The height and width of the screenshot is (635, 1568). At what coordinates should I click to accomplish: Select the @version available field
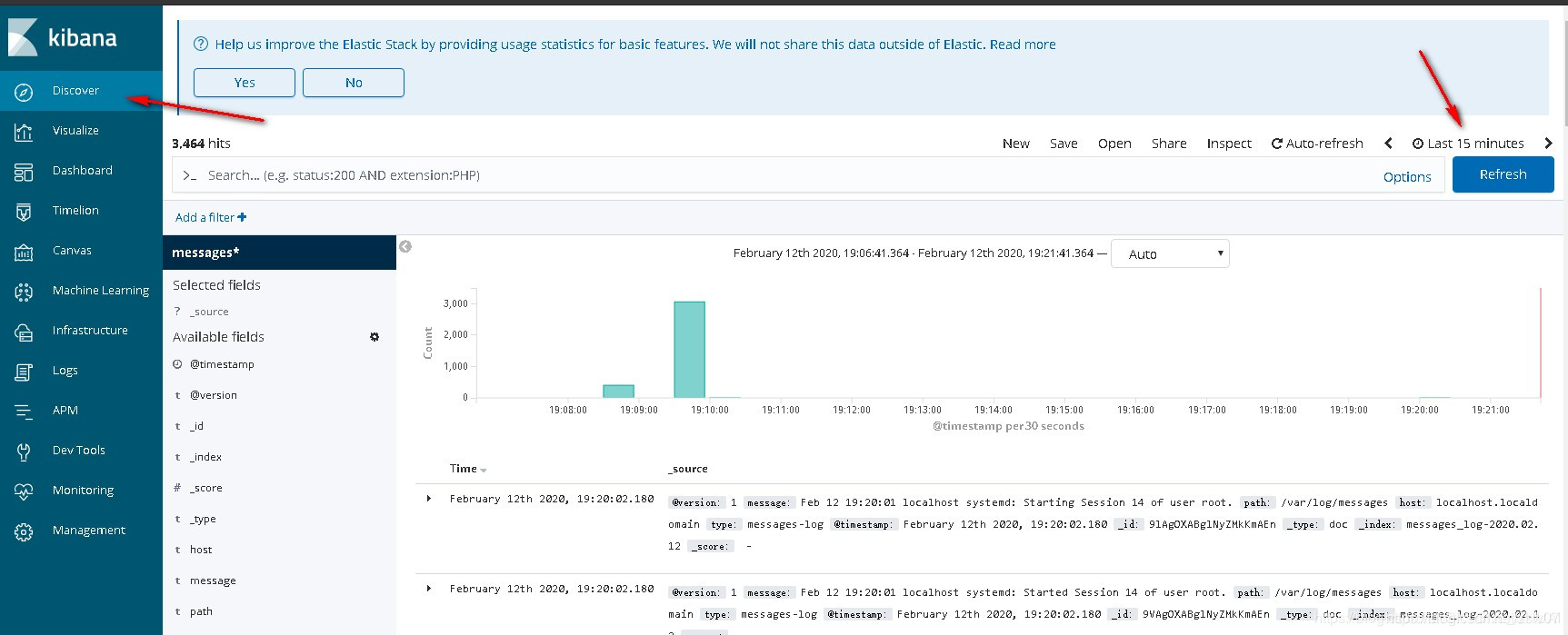pyautogui.click(x=214, y=395)
